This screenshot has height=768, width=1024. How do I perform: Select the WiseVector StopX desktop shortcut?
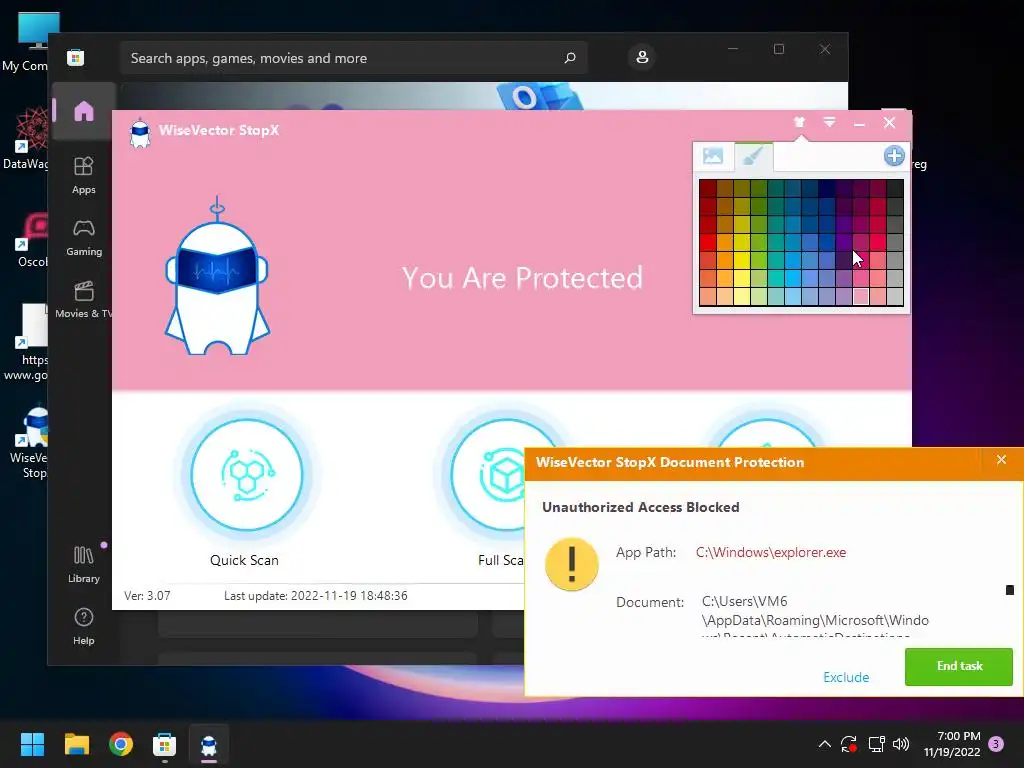pyautogui.click(x=27, y=443)
